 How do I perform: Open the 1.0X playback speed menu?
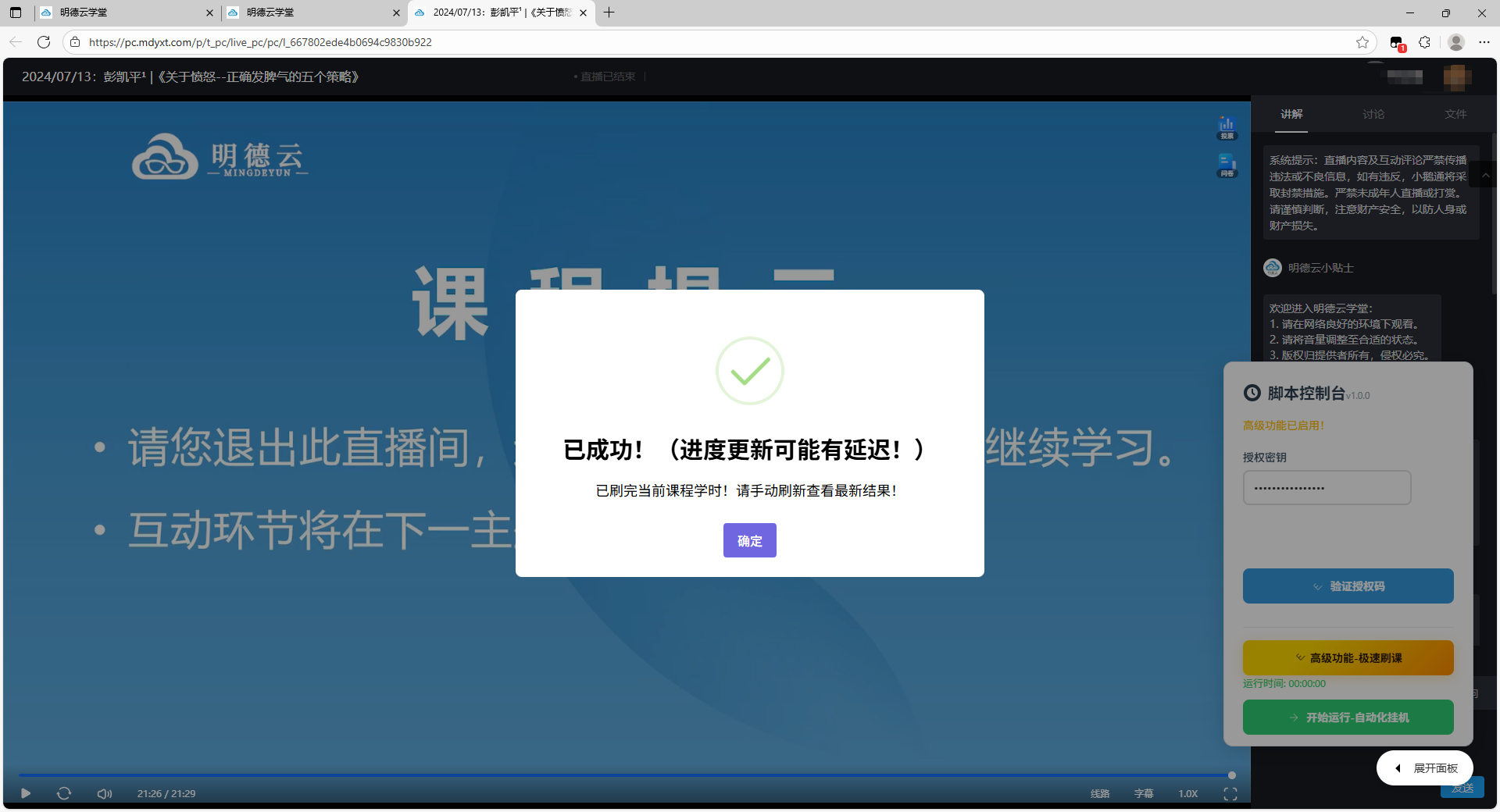pyautogui.click(x=1187, y=793)
